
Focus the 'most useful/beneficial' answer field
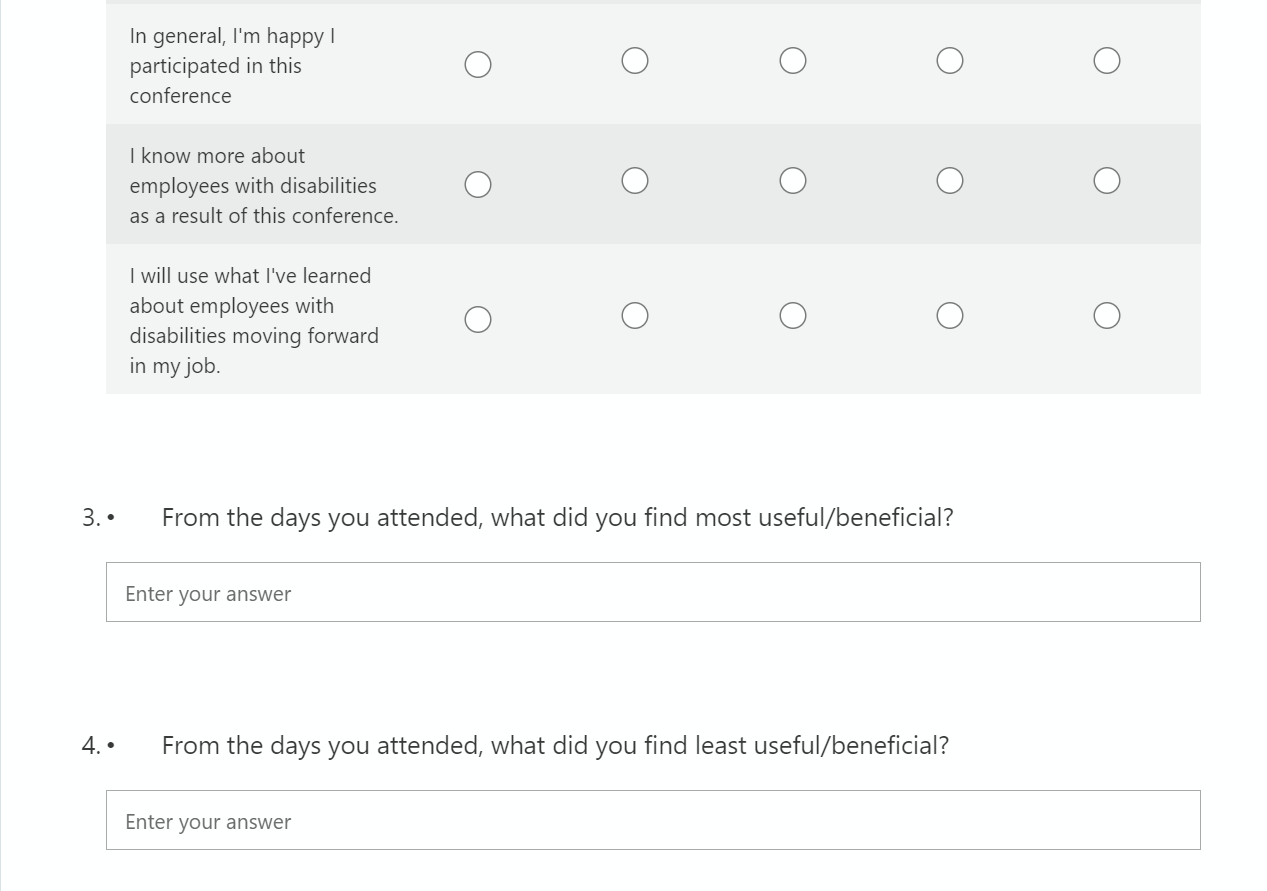point(652,592)
